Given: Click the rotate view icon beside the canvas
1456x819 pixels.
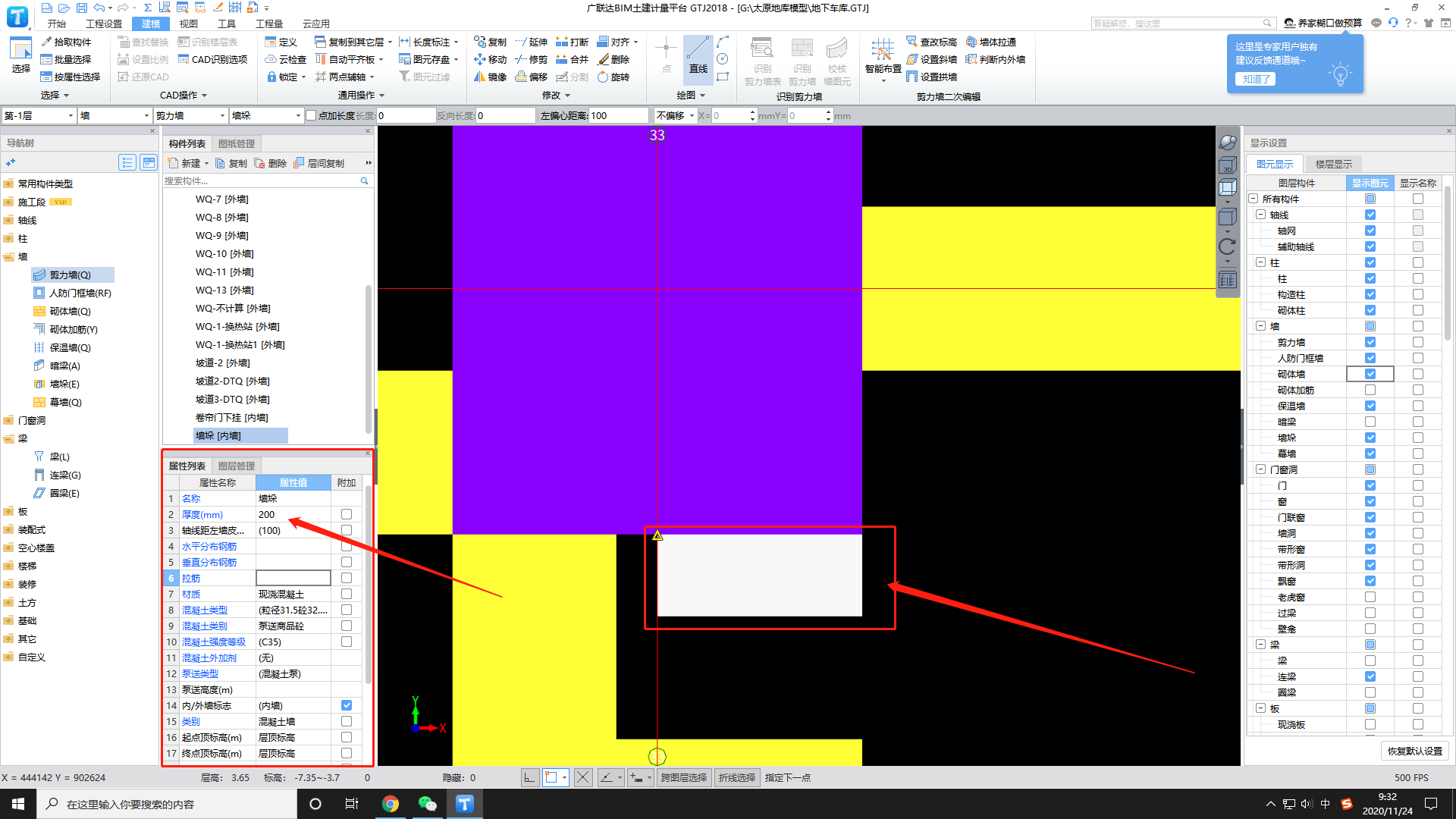Looking at the screenshot, I should coord(1228,246).
